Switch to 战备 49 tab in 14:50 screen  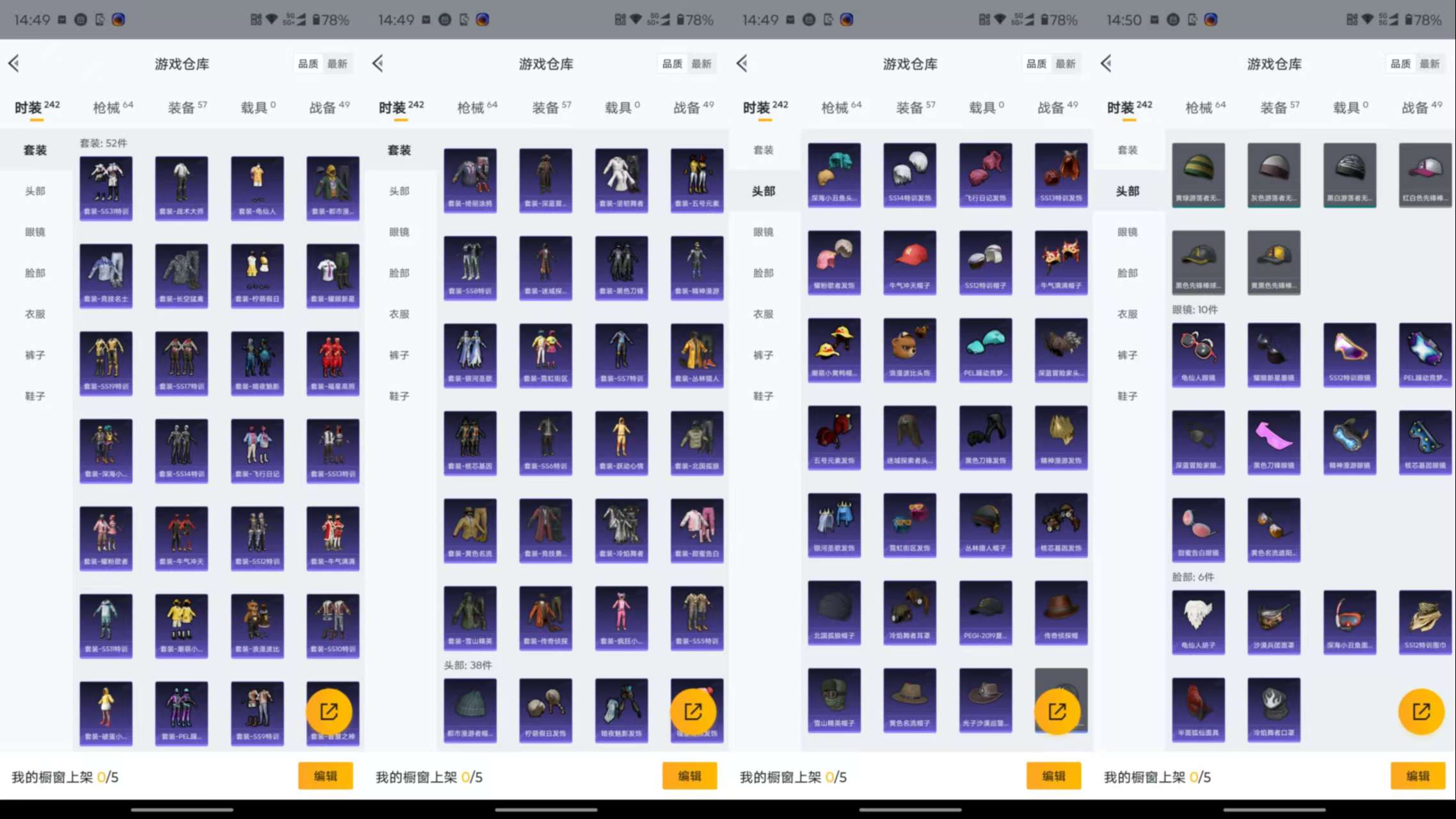(1421, 107)
